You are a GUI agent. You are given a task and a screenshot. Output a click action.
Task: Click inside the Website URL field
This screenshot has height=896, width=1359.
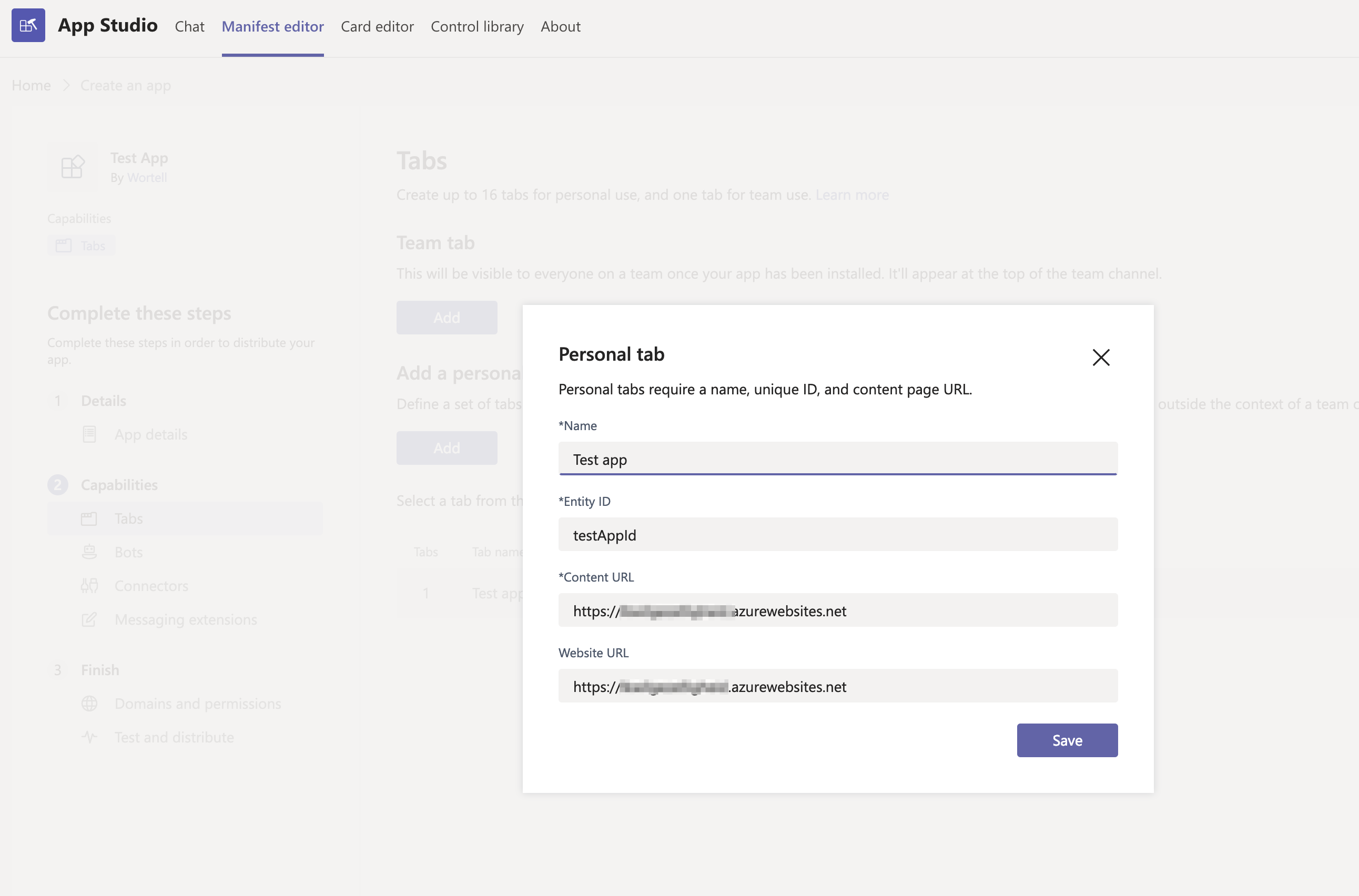[x=837, y=686]
